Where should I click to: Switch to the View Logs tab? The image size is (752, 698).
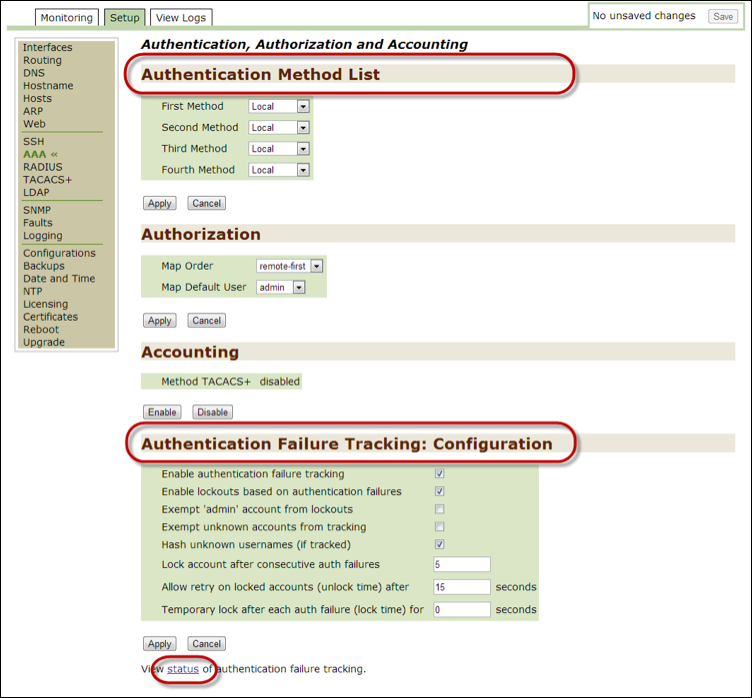coord(182,18)
